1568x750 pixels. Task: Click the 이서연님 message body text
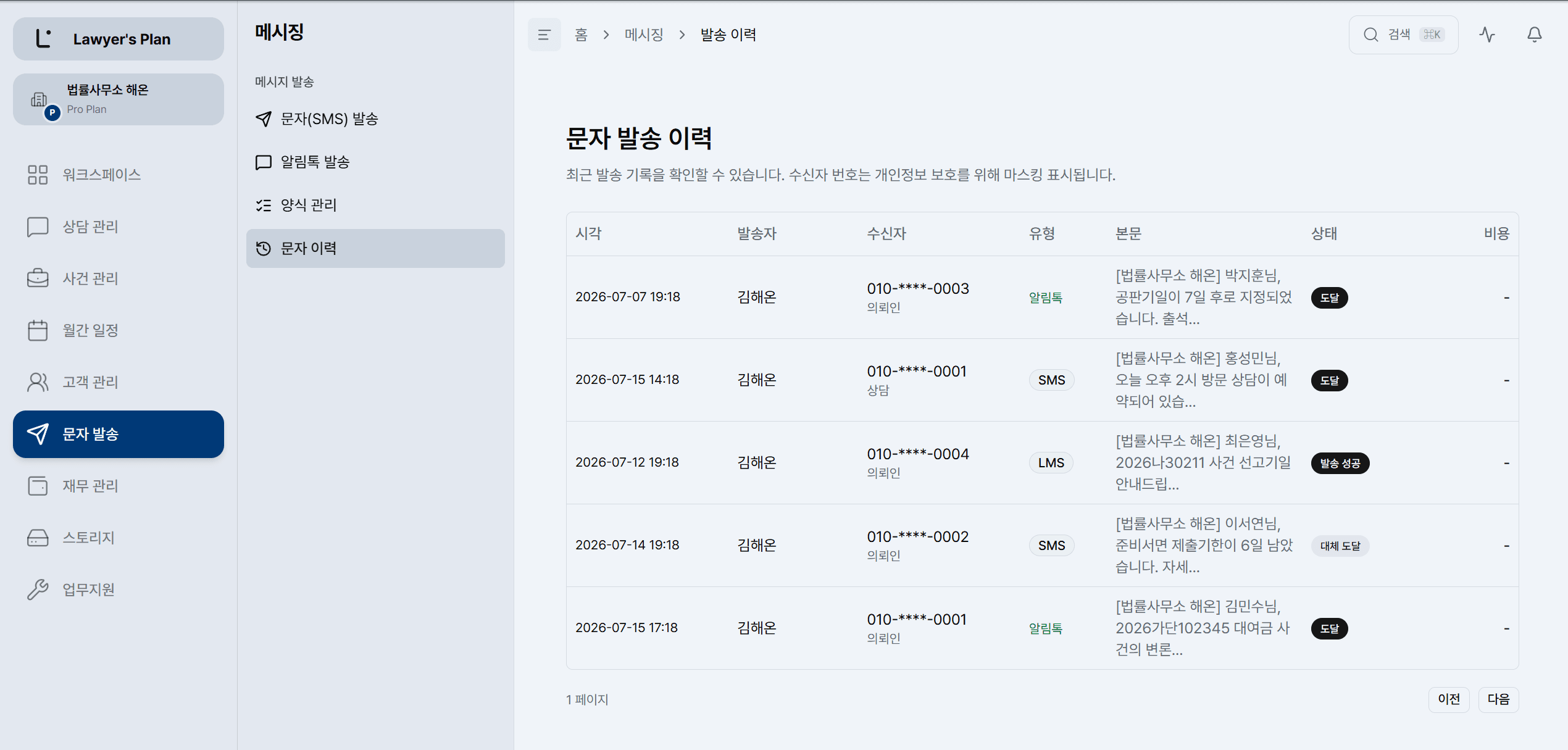pos(1203,546)
